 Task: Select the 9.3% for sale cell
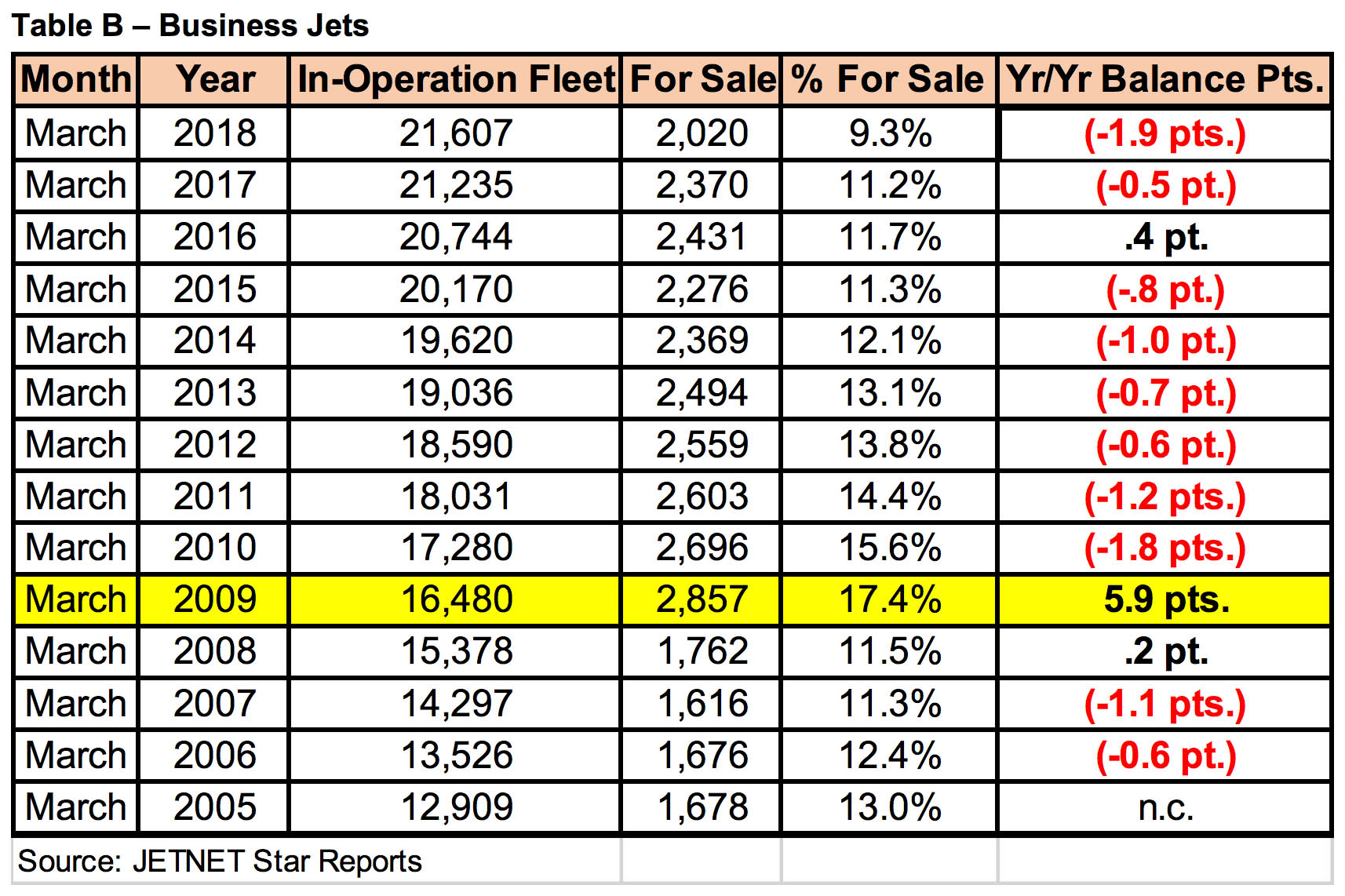click(x=890, y=133)
